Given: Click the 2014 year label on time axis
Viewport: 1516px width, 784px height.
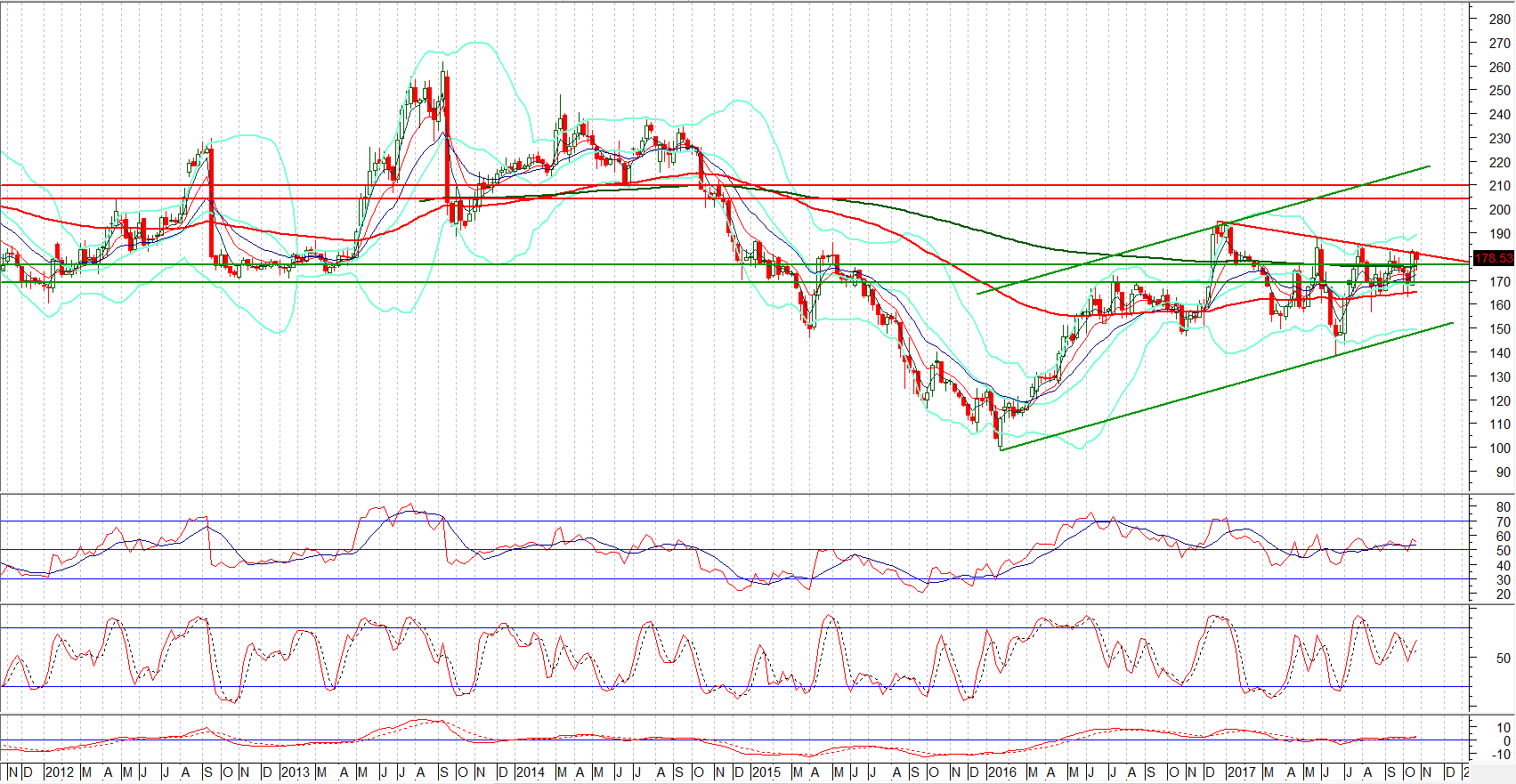Looking at the screenshot, I should pyautogui.click(x=530, y=772).
